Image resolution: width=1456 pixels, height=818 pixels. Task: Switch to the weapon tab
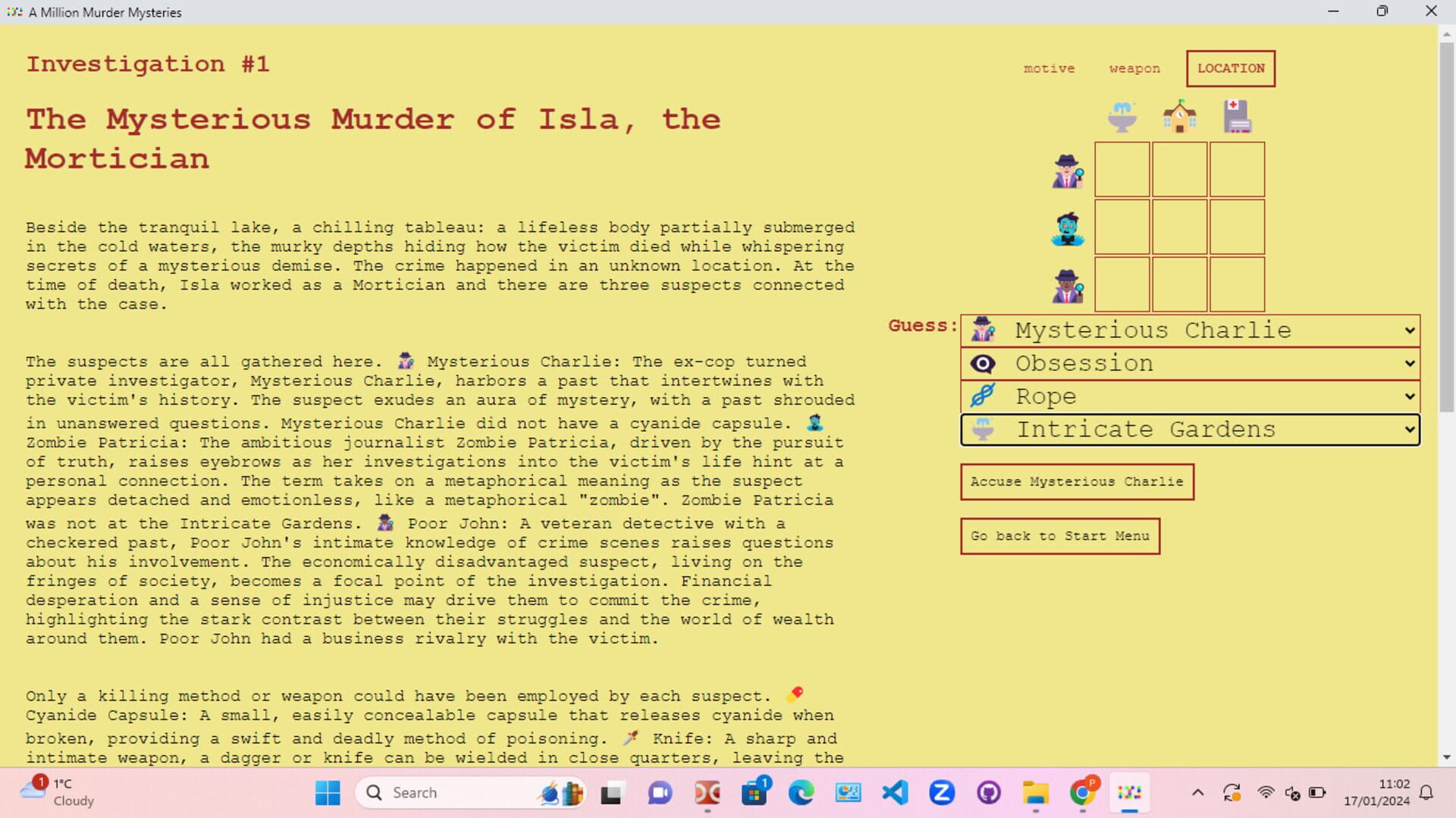click(1133, 68)
